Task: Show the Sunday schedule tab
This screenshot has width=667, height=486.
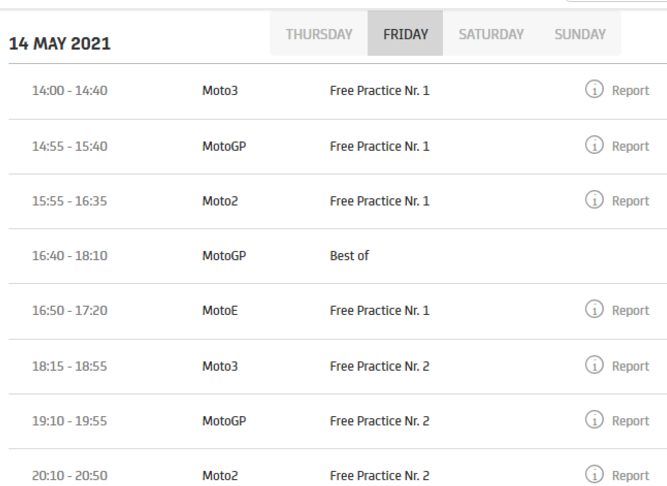Action: pos(580,34)
